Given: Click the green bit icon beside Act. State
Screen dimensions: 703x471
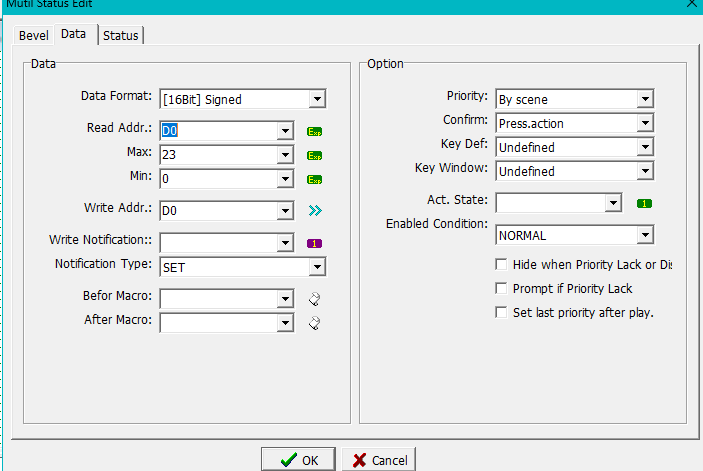Looking at the screenshot, I should point(645,203).
